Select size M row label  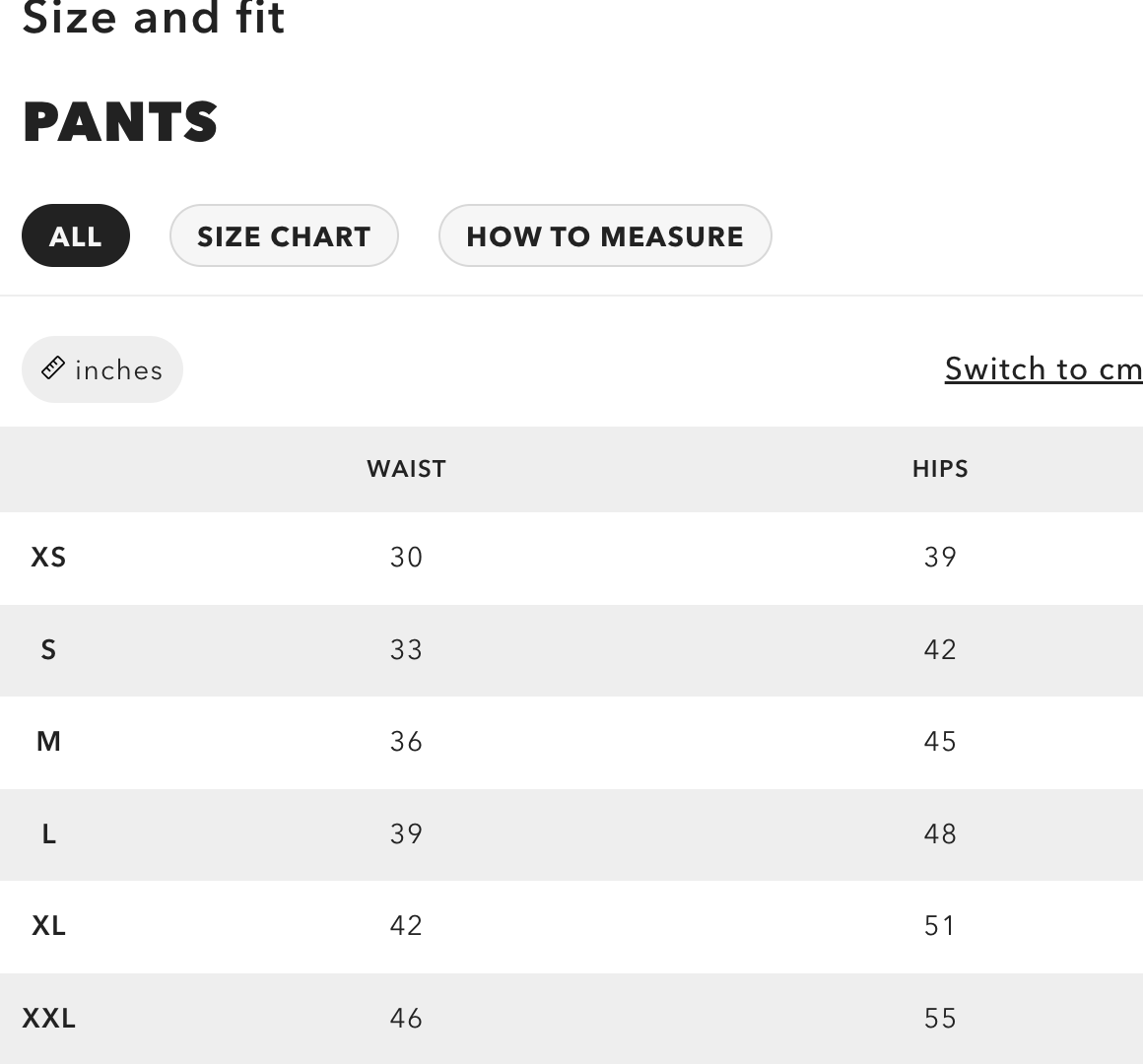(48, 742)
